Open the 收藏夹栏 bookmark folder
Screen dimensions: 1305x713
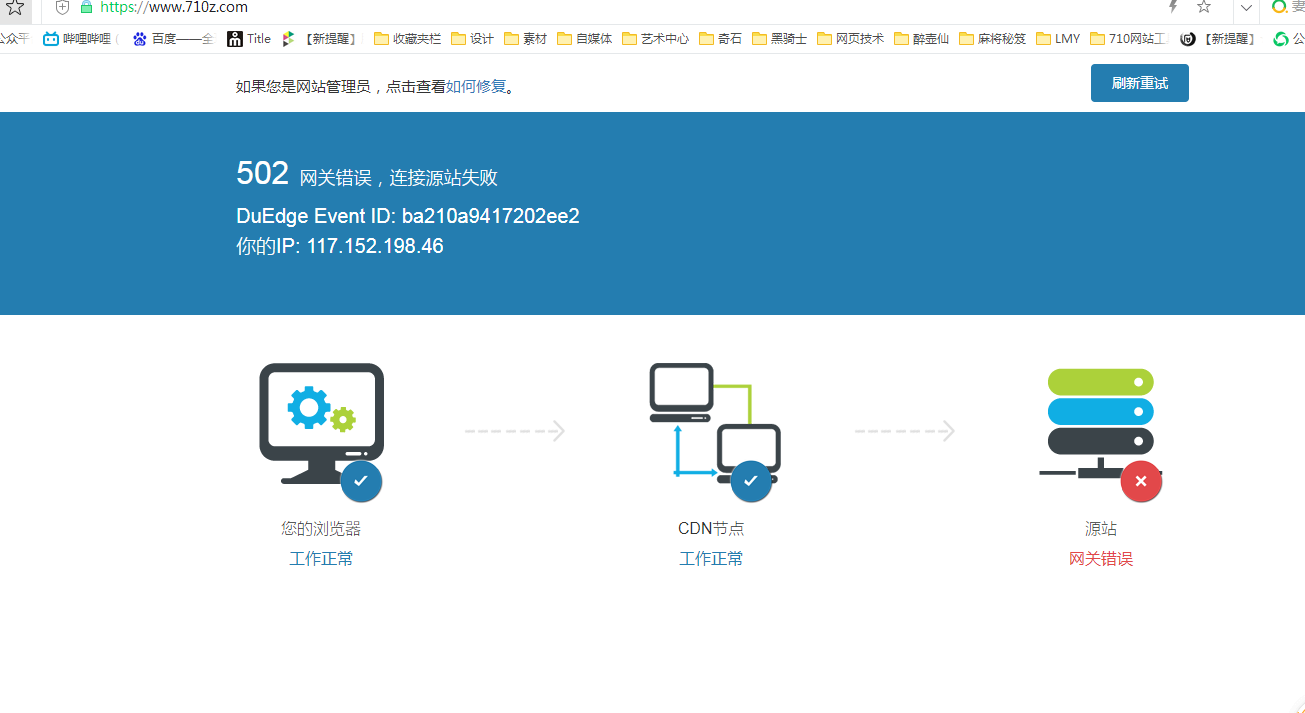tap(407, 39)
